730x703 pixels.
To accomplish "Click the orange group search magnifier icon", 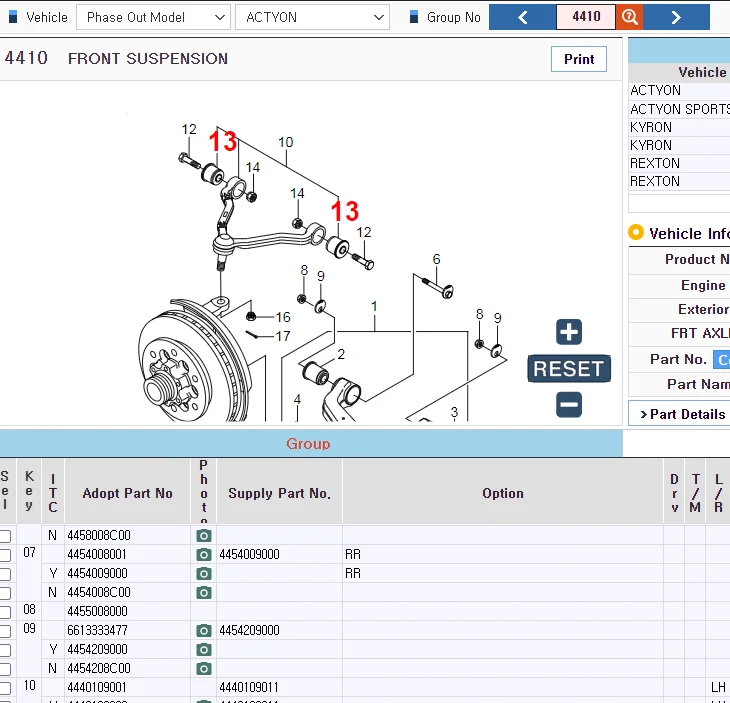I will 629,17.
